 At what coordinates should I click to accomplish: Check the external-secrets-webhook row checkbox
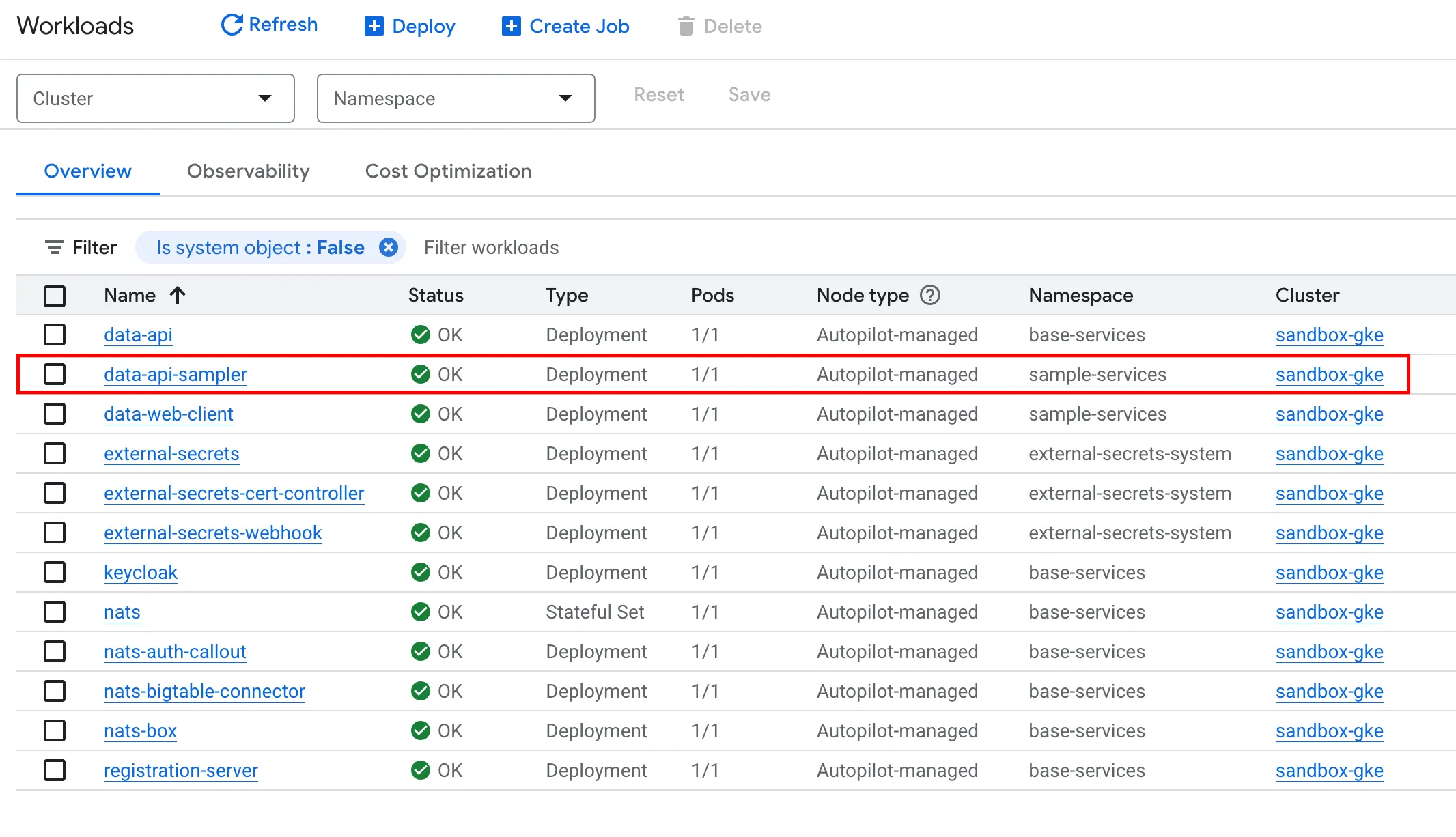coord(55,533)
